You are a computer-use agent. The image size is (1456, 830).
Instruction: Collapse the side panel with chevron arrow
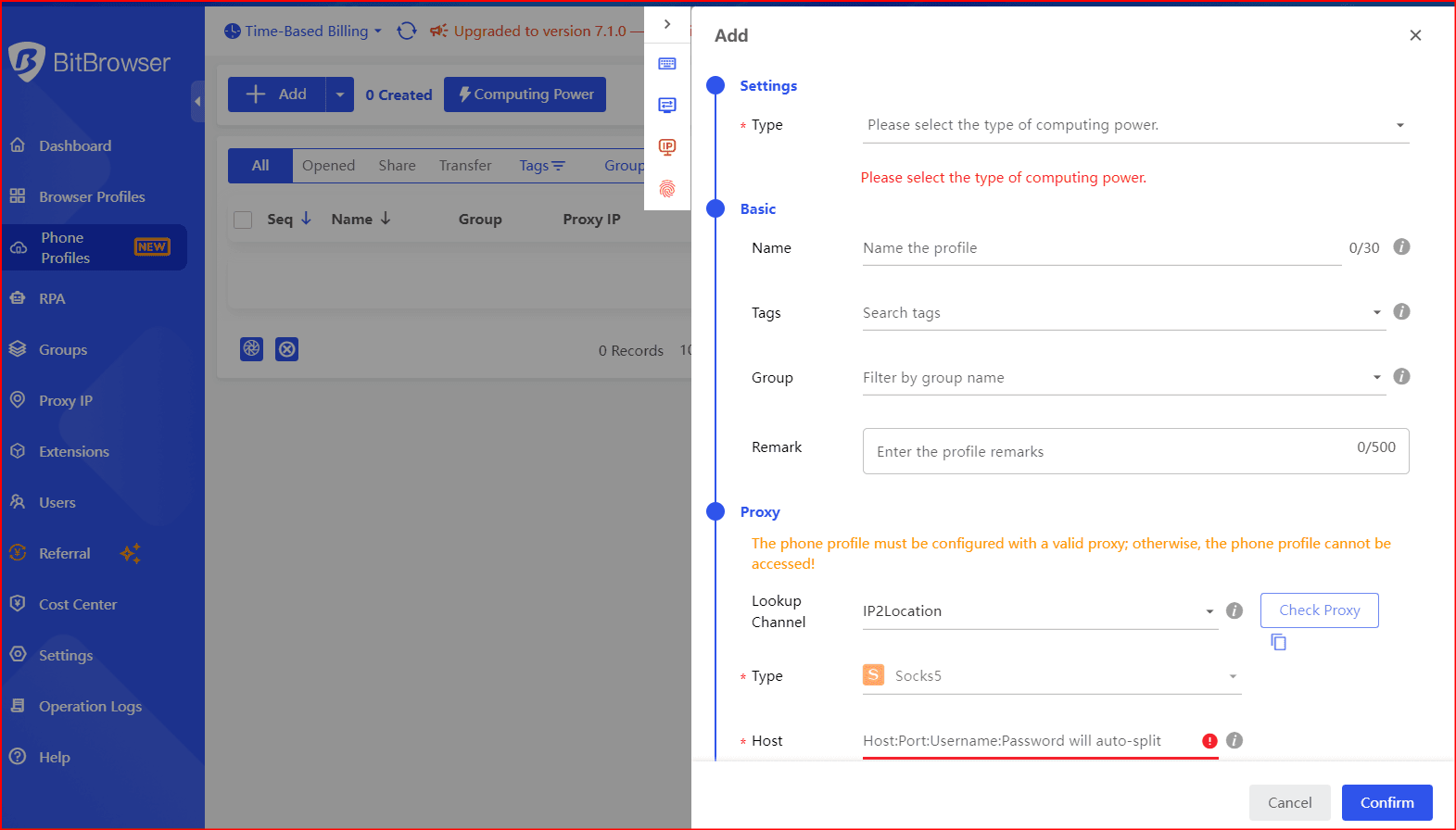pyautogui.click(x=667, y=24)
